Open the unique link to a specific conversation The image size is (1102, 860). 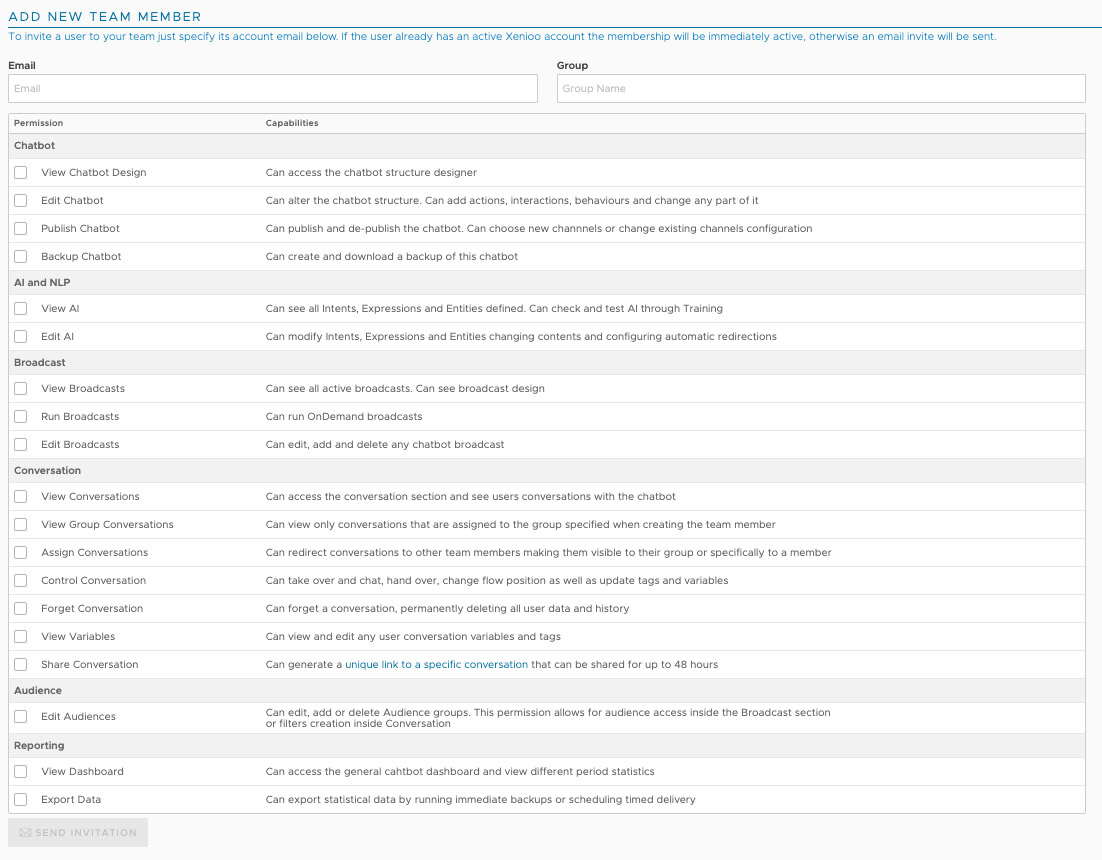(x=436, y=665)
